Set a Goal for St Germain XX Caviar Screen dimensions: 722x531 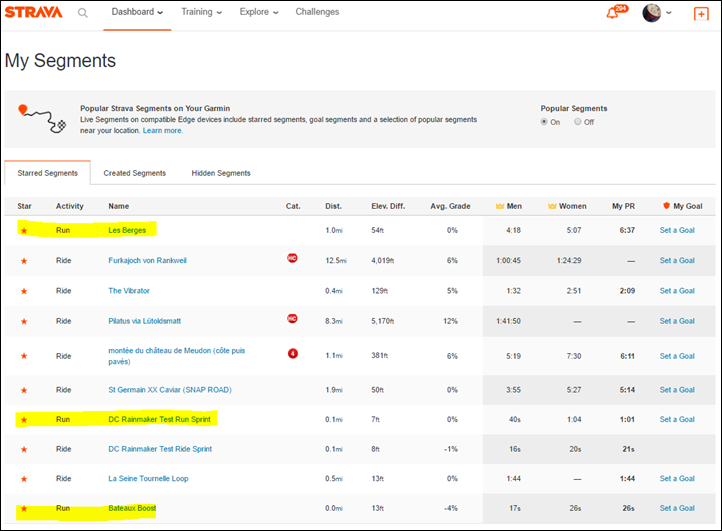click(x=677, y=390)
